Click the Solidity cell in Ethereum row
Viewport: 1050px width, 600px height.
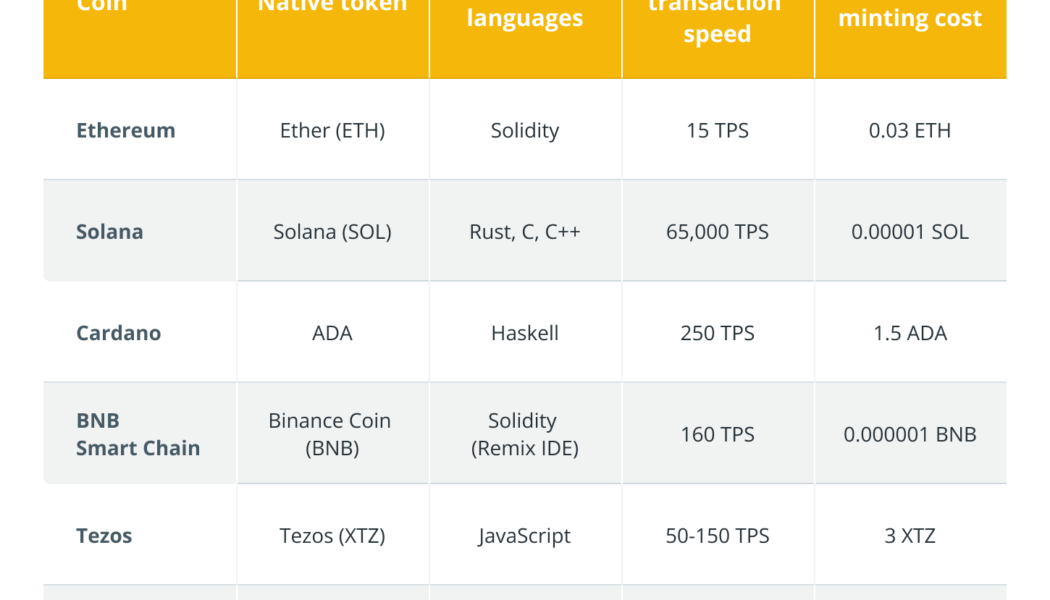tap(524, 130)
